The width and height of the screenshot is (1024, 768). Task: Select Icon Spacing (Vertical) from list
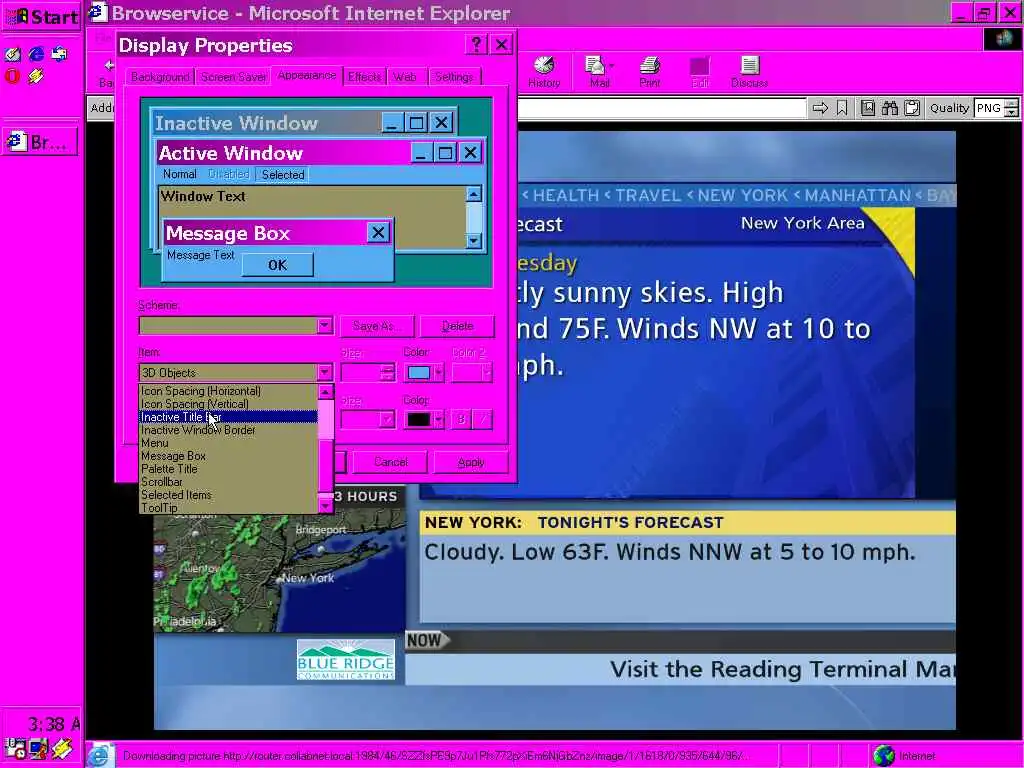[x=229, y=404]
